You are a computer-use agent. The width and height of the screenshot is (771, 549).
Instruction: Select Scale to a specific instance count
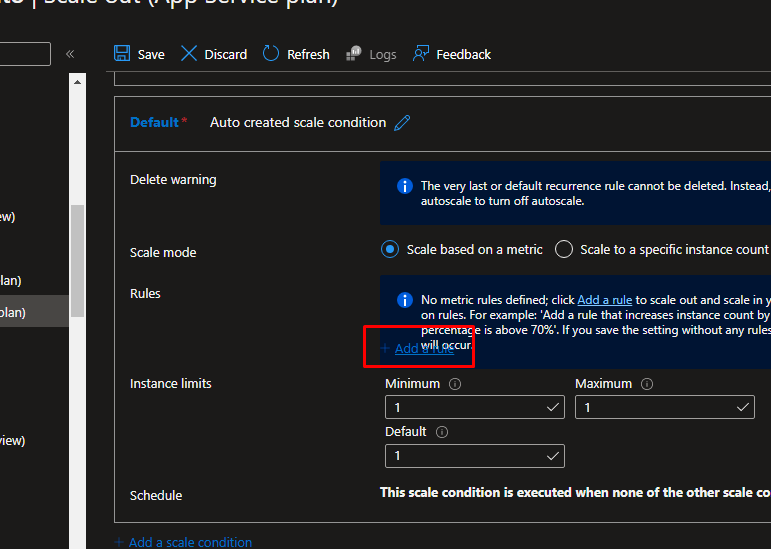coord(564,249)
